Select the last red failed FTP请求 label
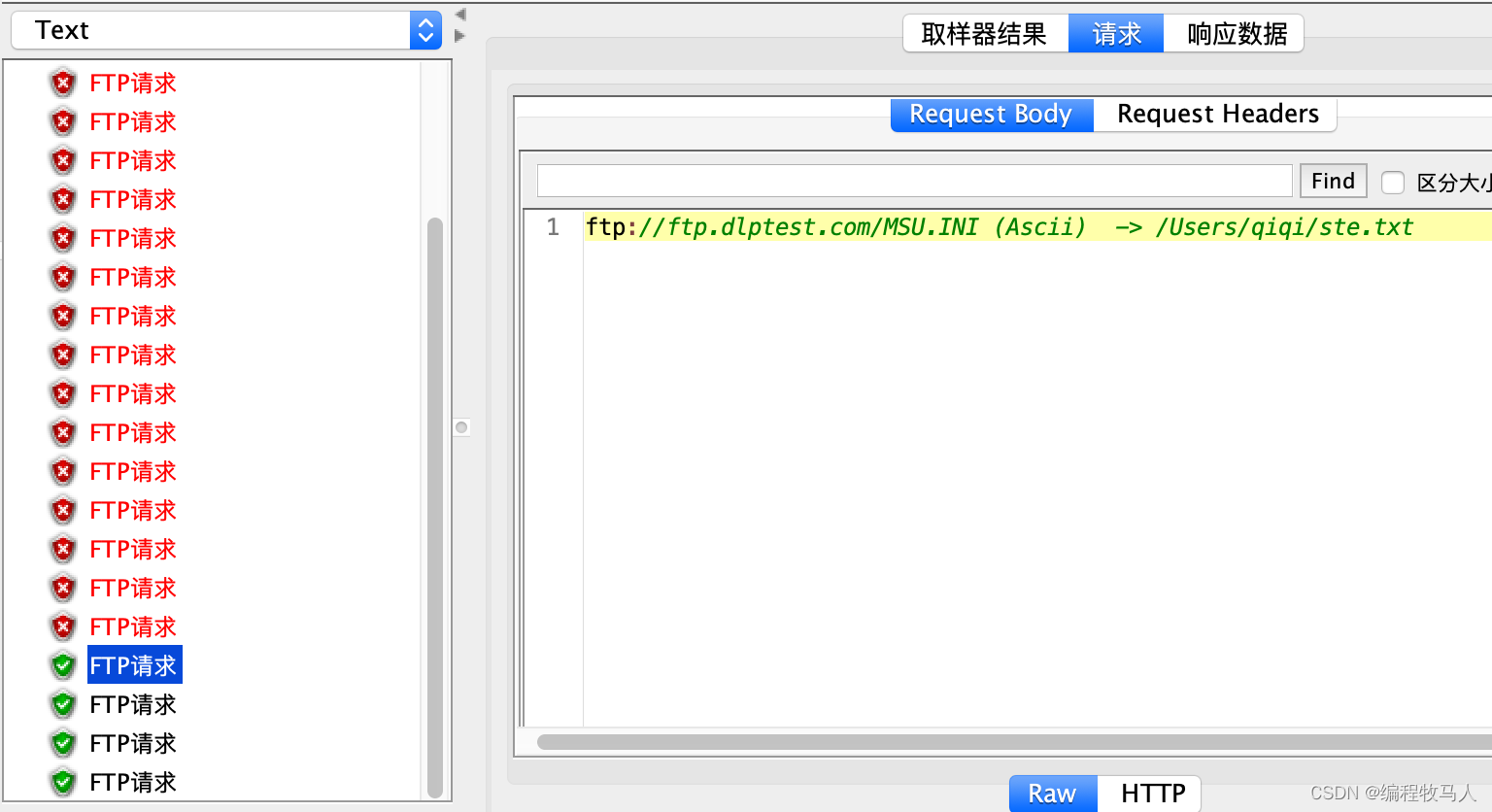This screenshot has height=812, width=1492. tap(133, 626)
